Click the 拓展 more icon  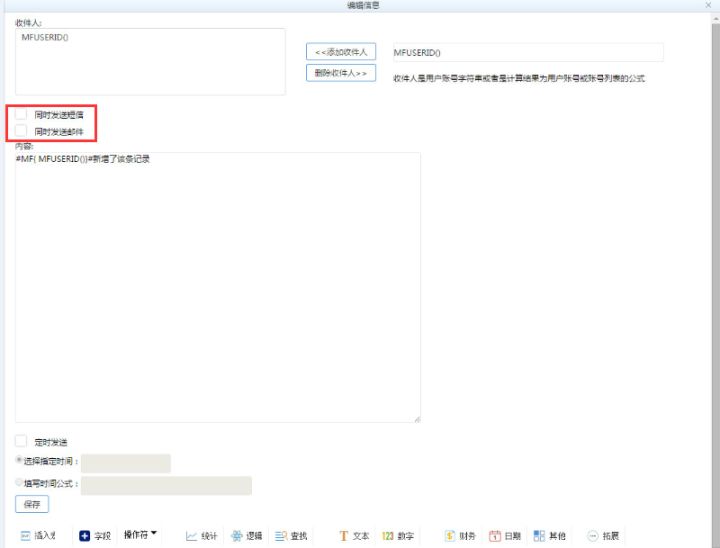coord(593,536)
